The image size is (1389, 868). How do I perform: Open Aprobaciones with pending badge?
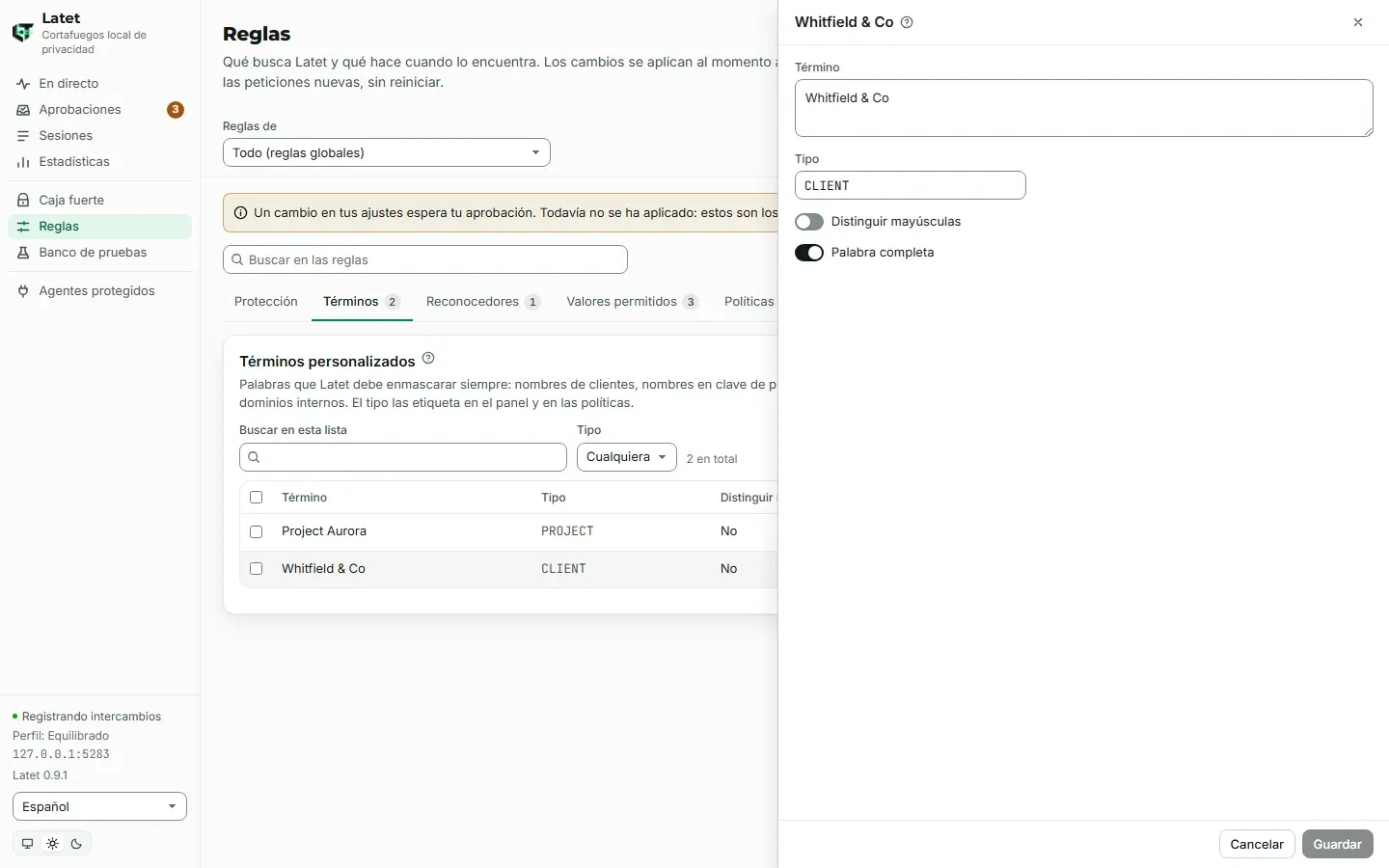[99, 110]
